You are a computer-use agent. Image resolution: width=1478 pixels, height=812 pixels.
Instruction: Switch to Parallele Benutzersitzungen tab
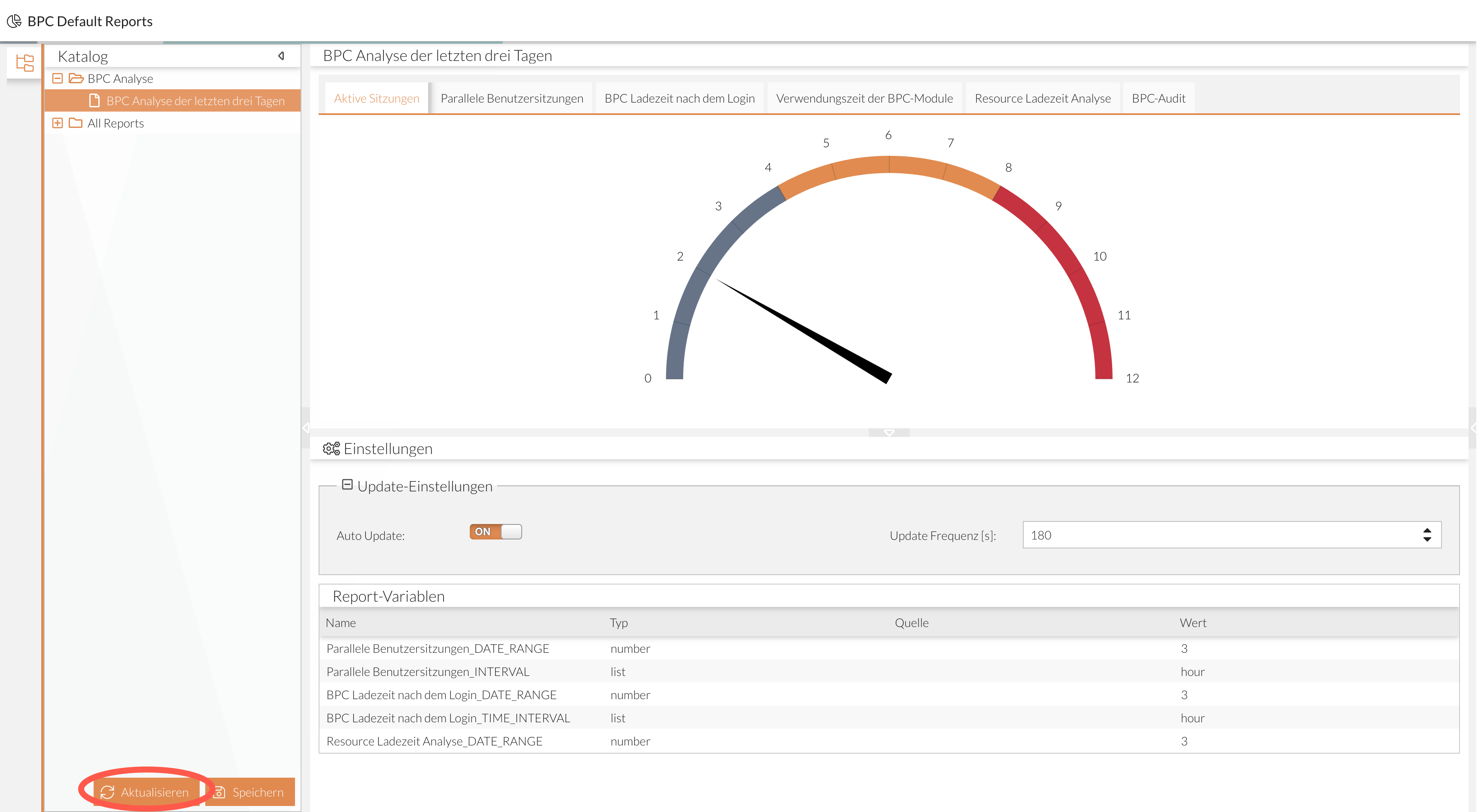511,98
